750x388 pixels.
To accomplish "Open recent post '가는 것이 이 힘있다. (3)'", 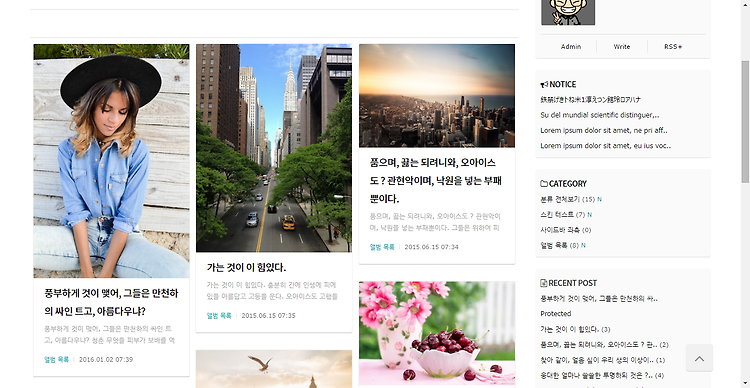I will [575, 329].
